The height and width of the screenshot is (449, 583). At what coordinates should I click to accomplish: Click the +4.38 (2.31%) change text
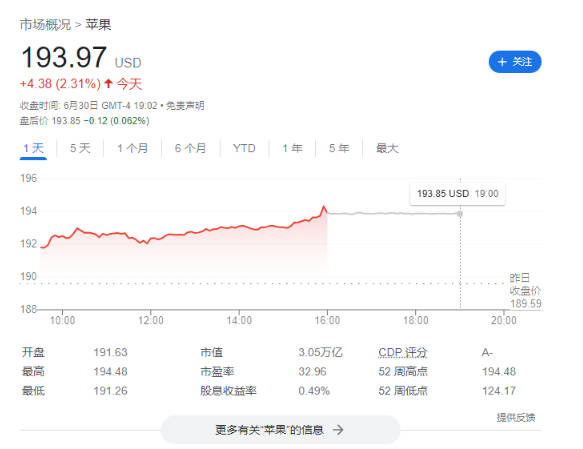(60, 84)
